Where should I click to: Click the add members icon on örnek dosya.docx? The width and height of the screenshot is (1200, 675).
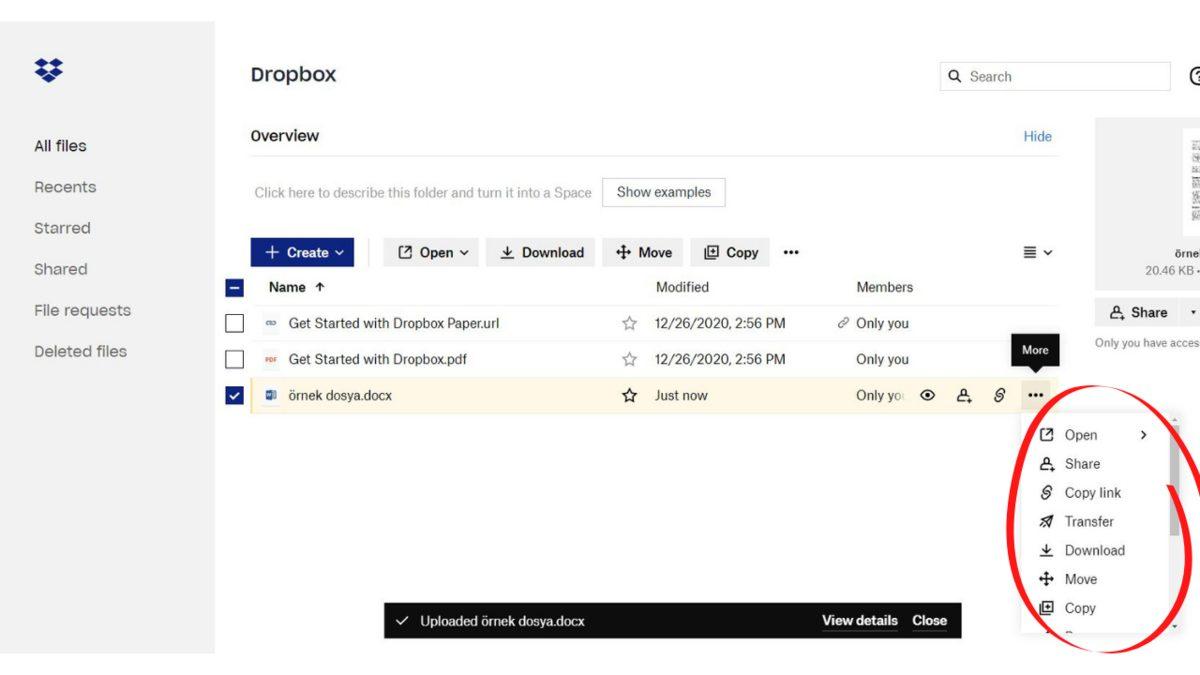tap(962, 395)
